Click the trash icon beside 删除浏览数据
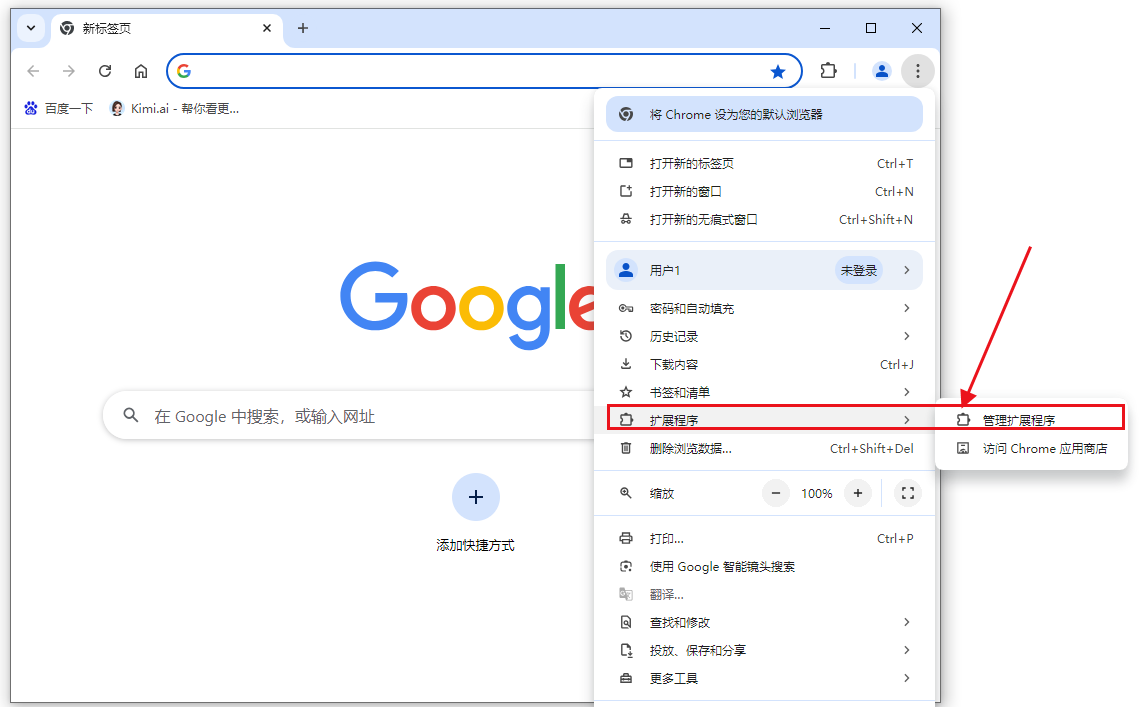The width and height of the screenshot is (1146, 707). point(626,448)
